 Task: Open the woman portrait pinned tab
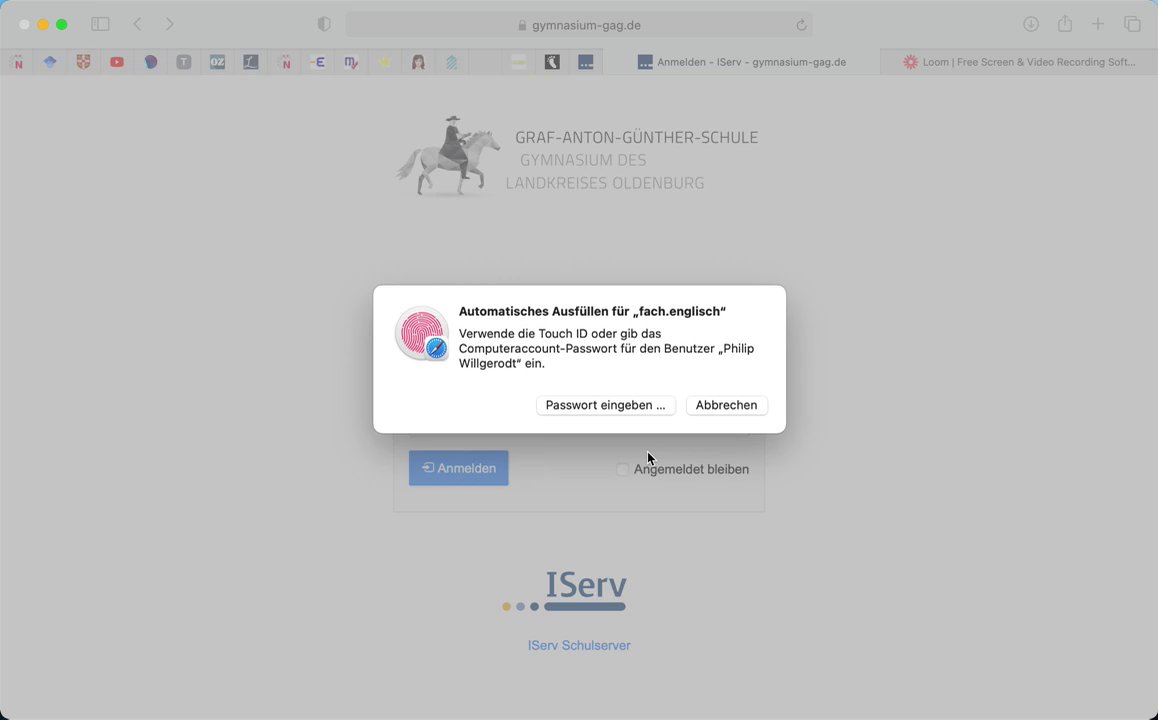[x=418, y=62]
